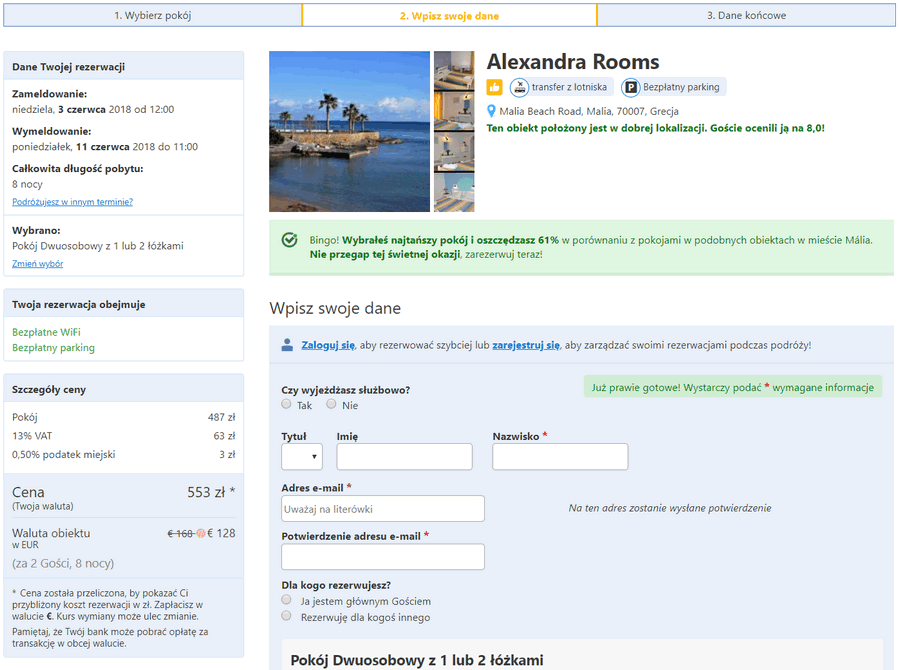Open the first small room thumbnail
This screenshot has height=670, width=900.
point(454,70)
